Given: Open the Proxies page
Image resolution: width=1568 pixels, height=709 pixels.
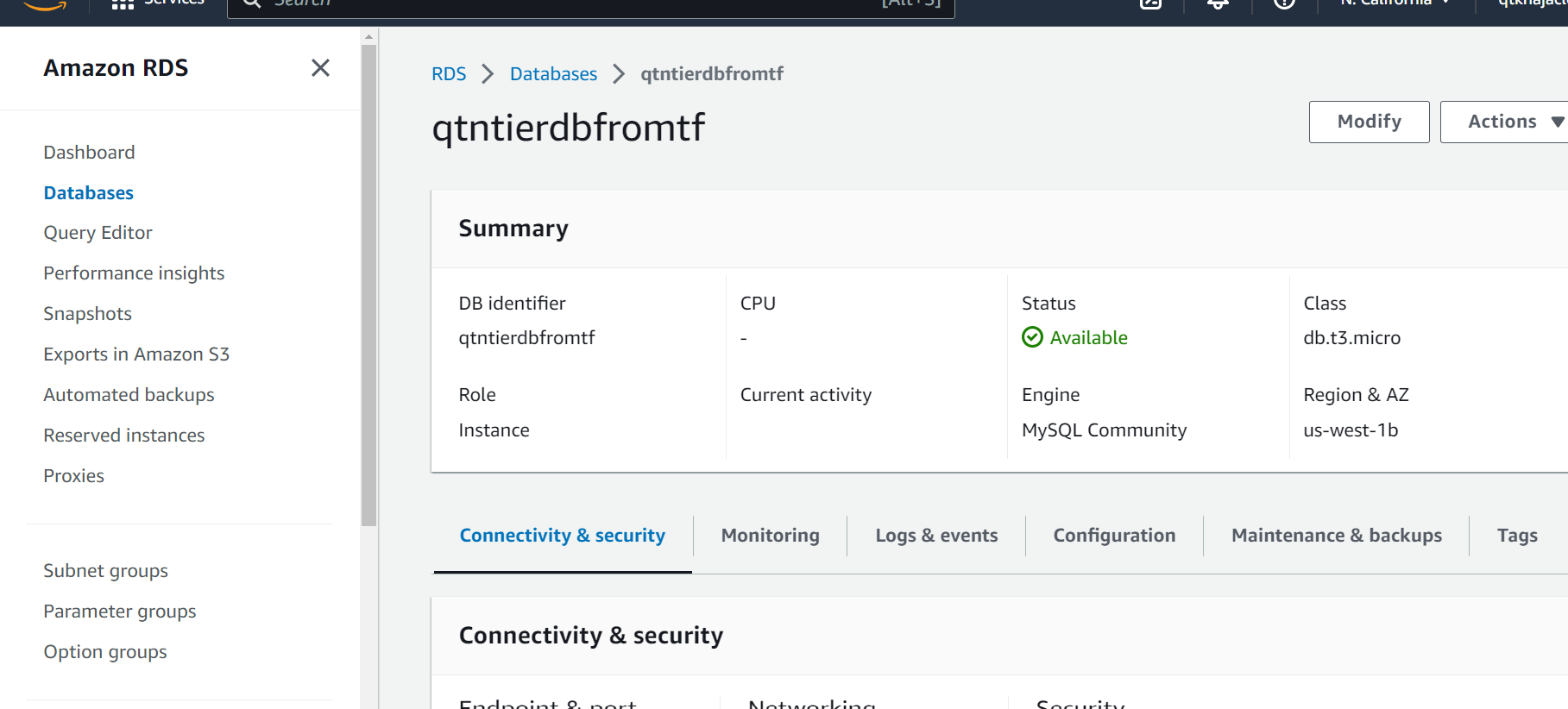Looking at the screenshot, I should click(73, 476).
